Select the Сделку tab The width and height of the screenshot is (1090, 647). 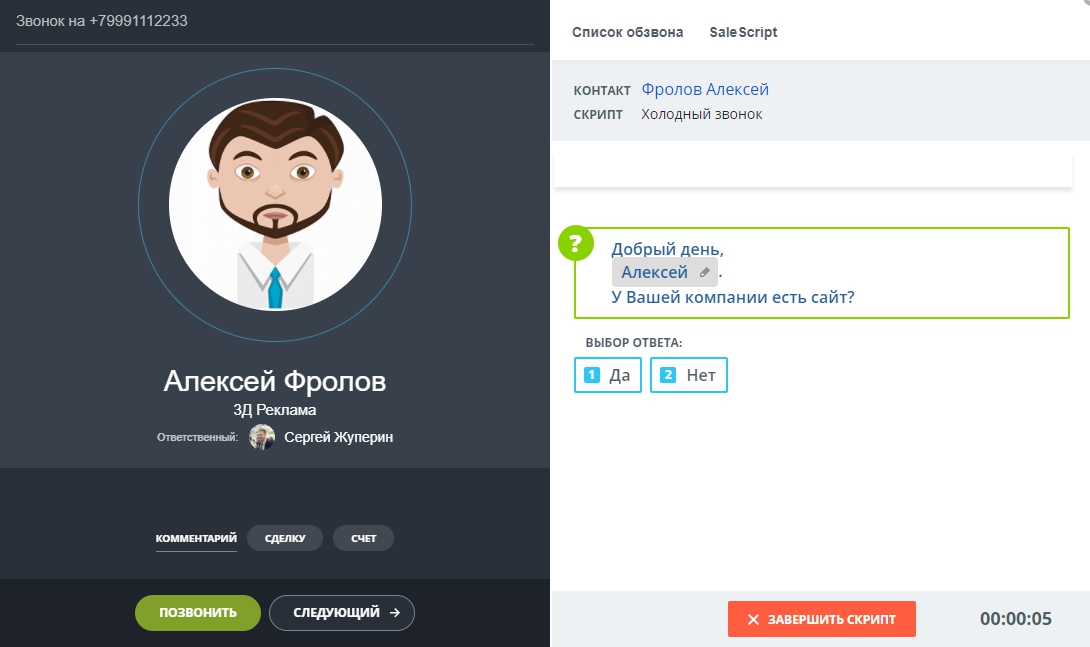285,539
